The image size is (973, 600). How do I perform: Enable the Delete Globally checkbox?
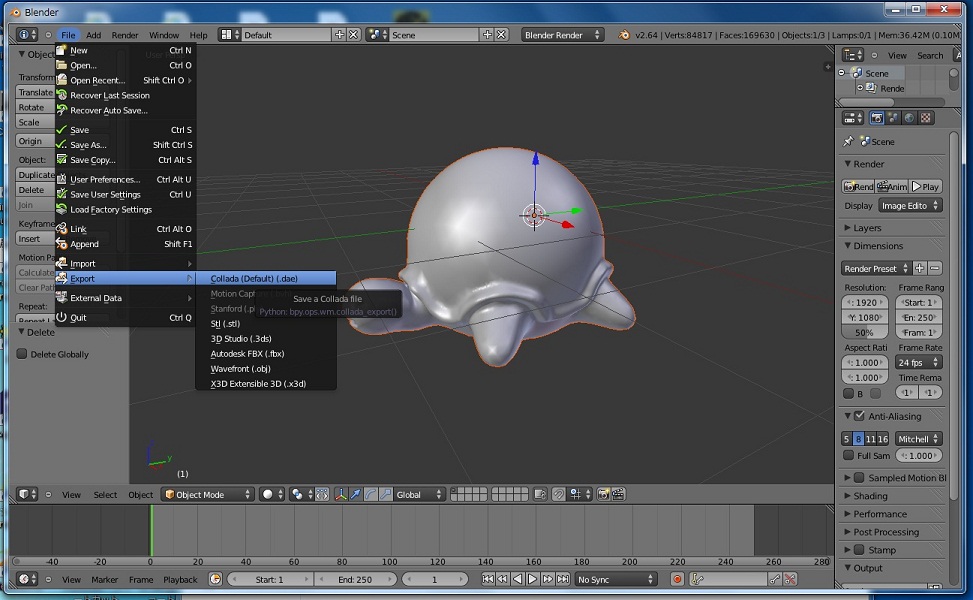pos(22,354)
